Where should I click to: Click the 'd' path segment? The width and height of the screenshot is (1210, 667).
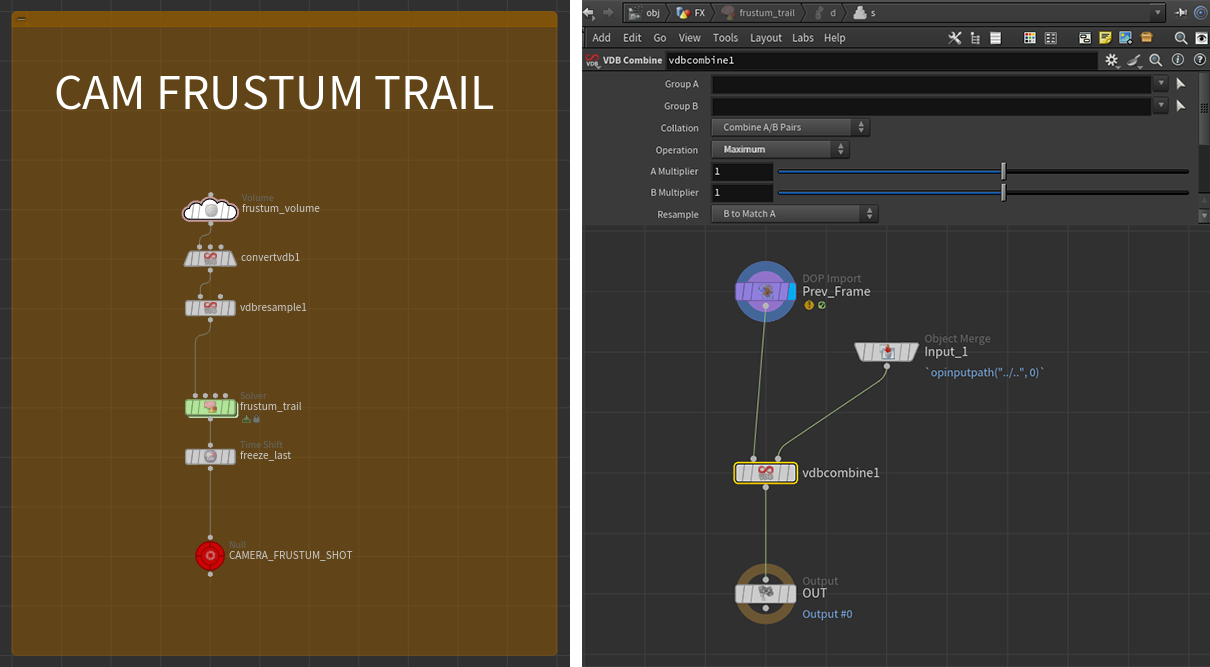(824, 13)
